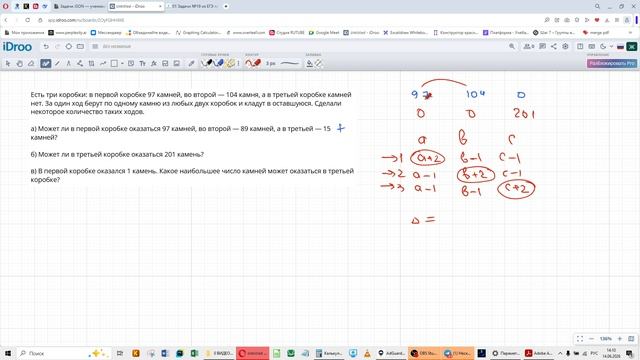Select the compass tool

[x=68, y=63]
